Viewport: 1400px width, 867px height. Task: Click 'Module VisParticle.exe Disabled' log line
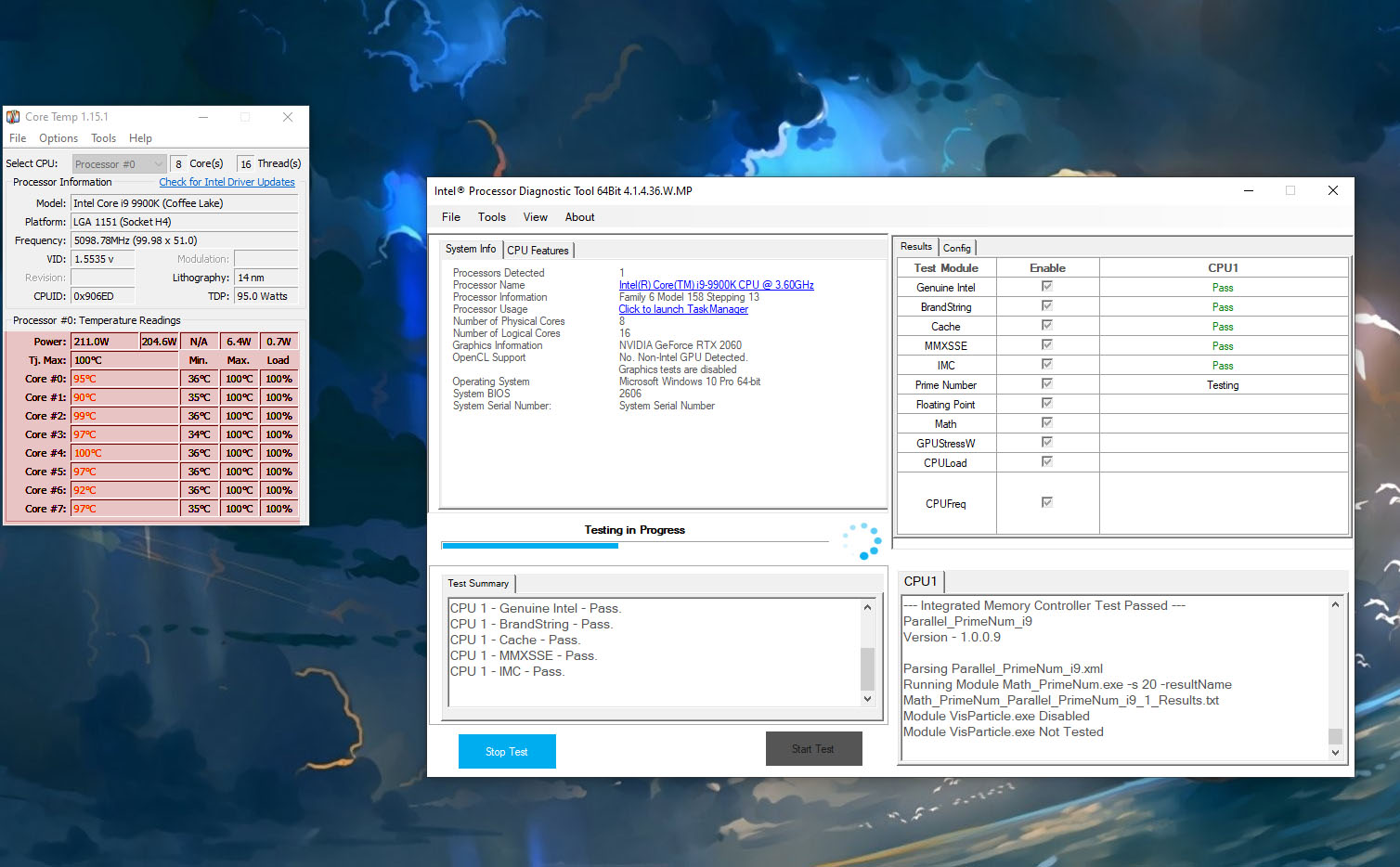coord(996,716)
